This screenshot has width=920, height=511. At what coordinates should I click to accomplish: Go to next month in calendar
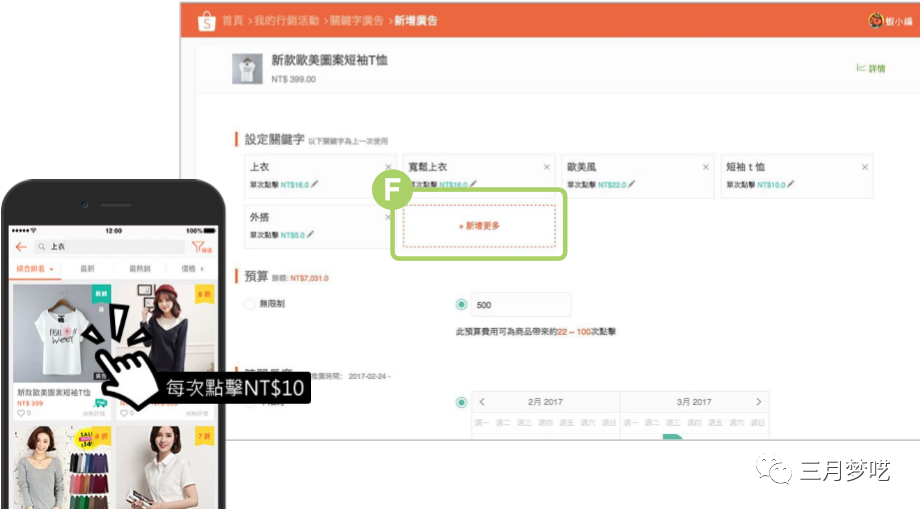758,402
